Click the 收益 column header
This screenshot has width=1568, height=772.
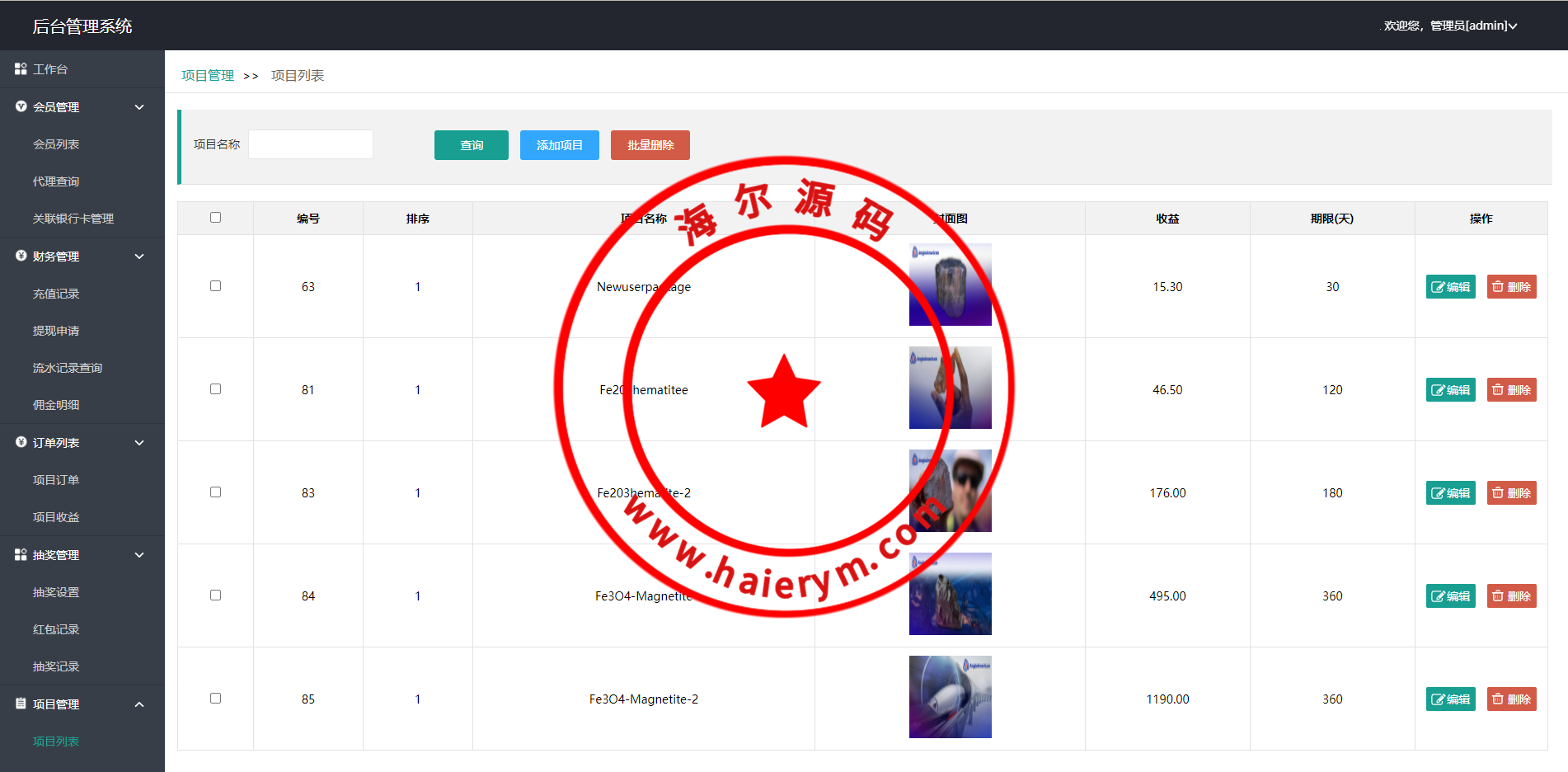click(x=1167, y=219)
